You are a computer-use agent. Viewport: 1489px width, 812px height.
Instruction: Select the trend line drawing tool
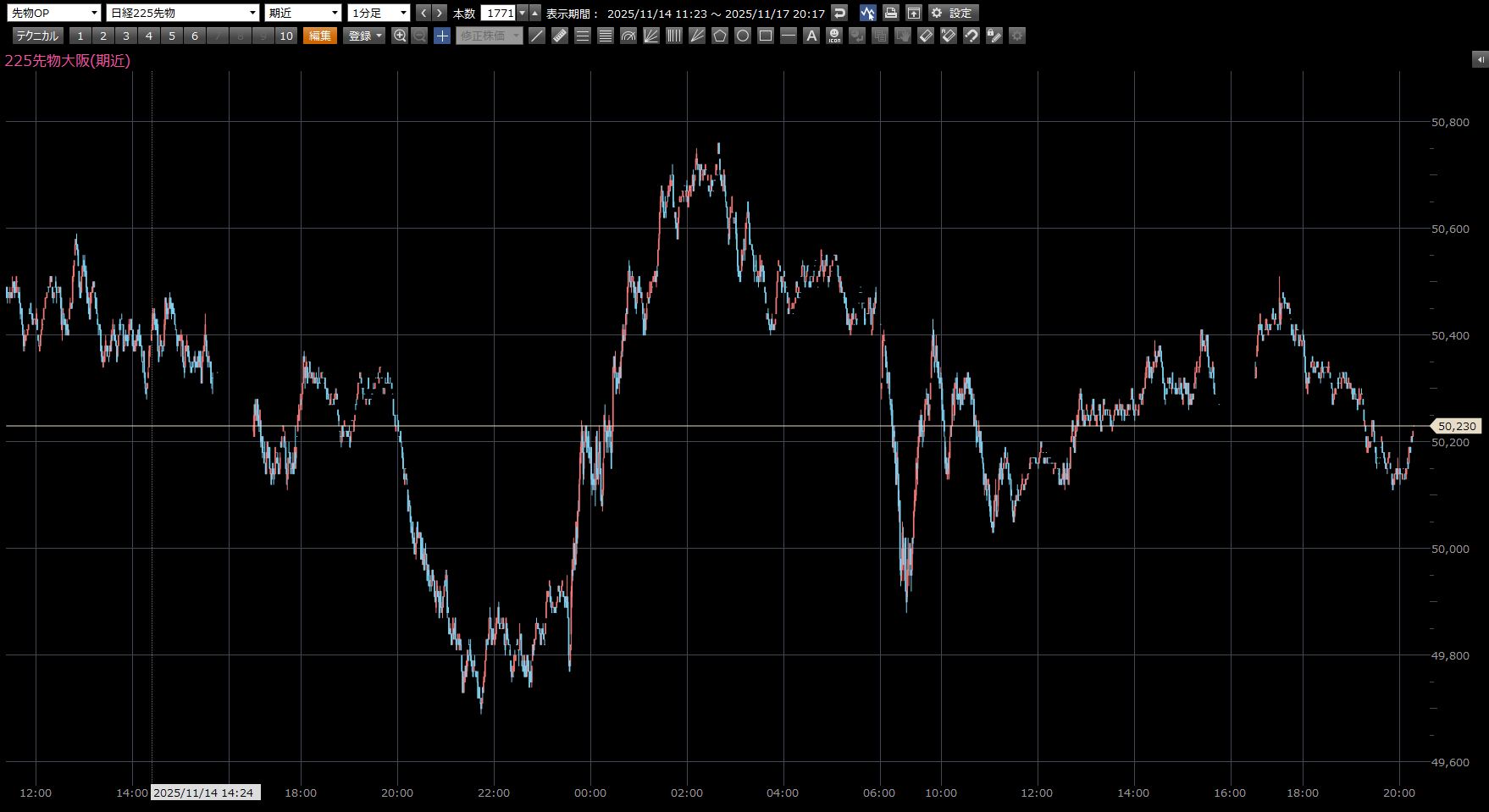pos(537,36)
